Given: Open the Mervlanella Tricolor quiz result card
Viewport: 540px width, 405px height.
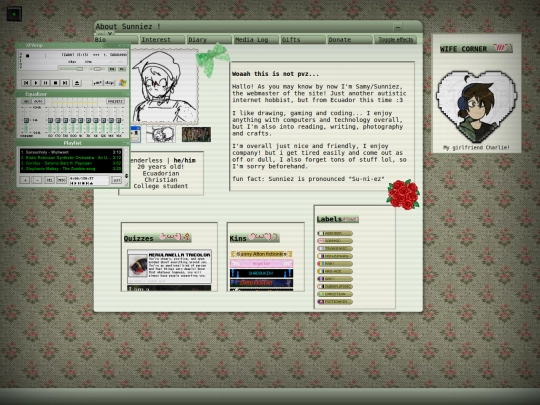Looking at the screenshot, I should pyautogui.click(x=169, y=267).
